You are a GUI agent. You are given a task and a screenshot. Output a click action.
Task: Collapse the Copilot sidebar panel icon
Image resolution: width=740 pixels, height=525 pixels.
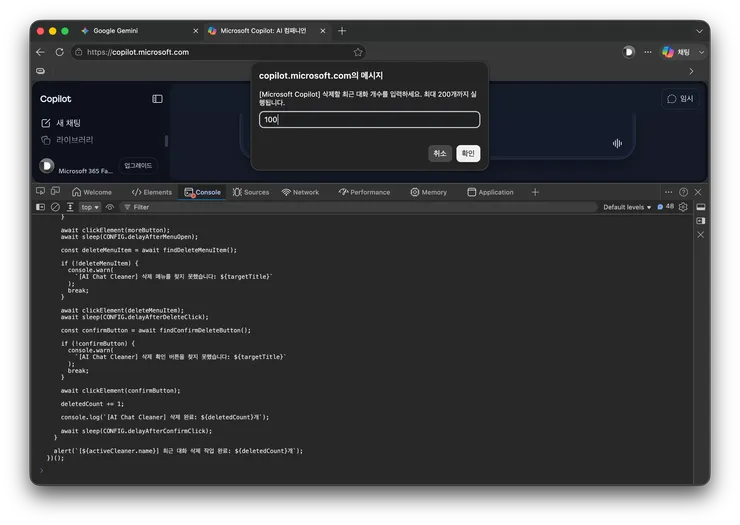click(x=157, y=99)
